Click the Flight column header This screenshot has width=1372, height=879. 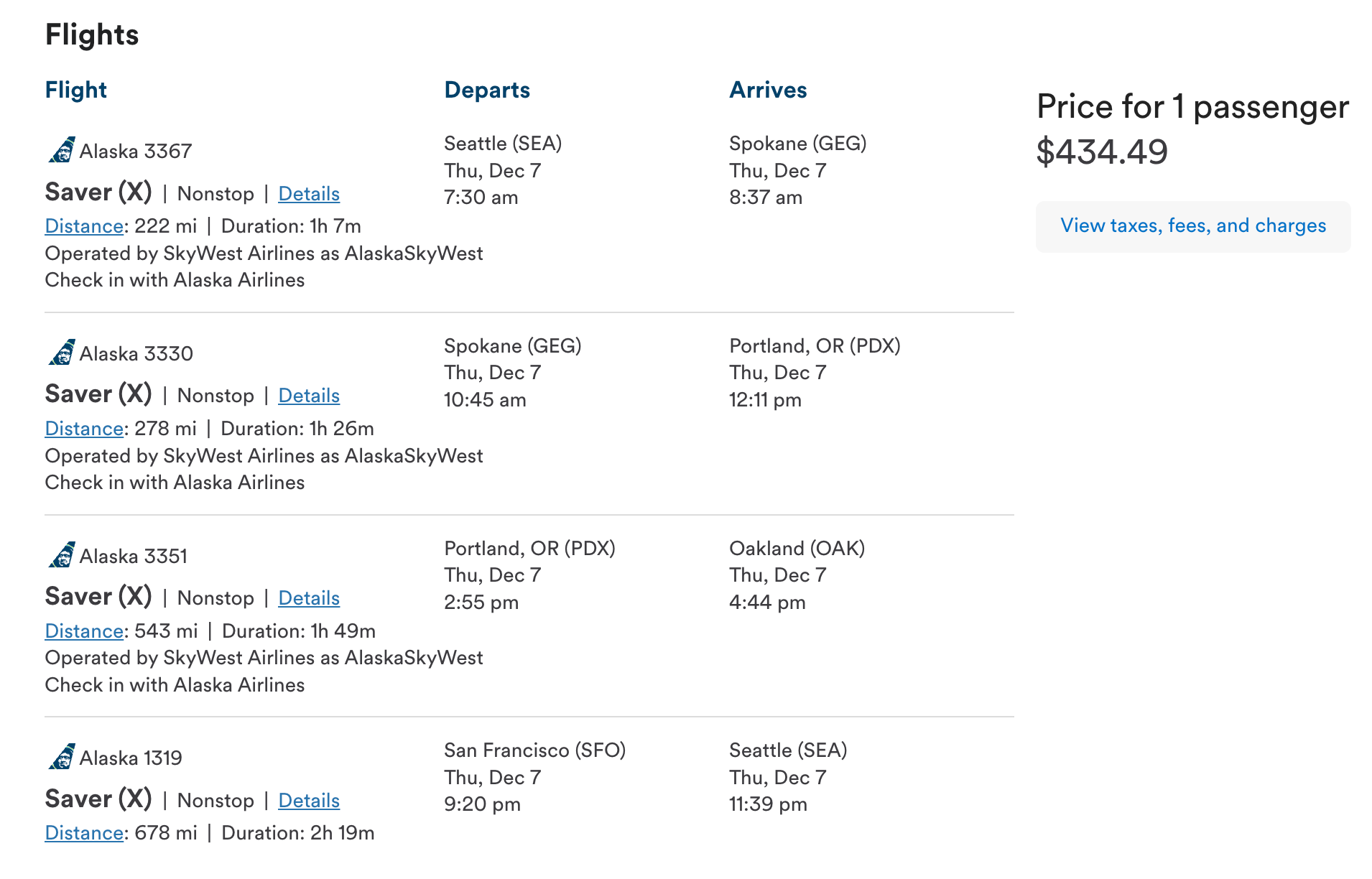point(75,90)
